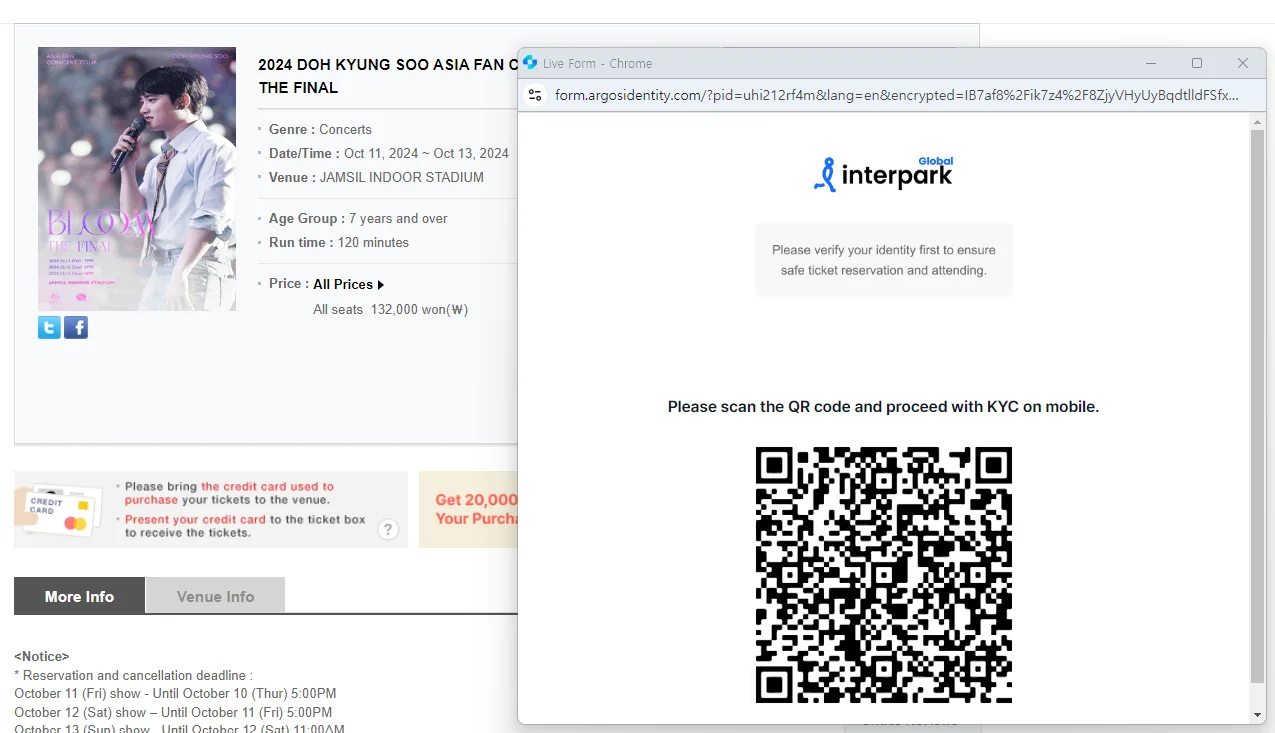The width and height of the screenshot is (1275, 733).
Task: Click the scrollbar up arrow
Action: click(x=1258, y=120)
